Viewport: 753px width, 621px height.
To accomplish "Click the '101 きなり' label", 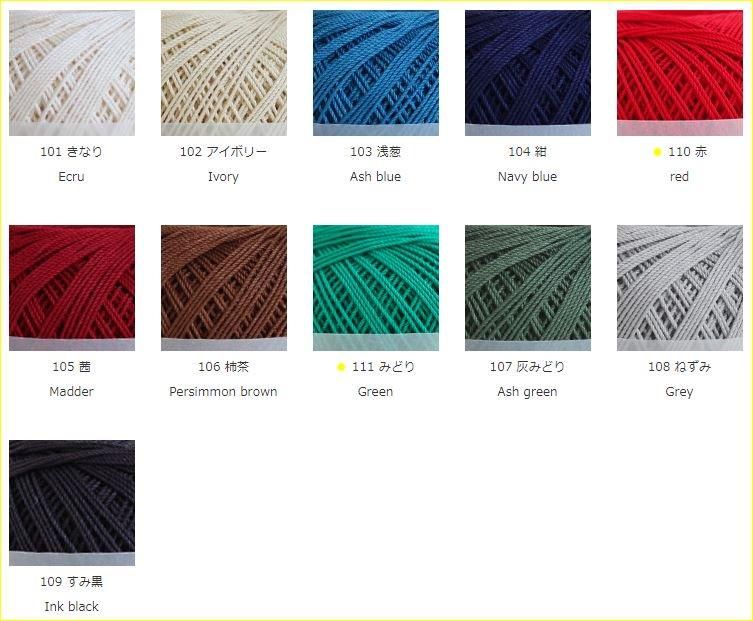I will [x=72, y=152].
